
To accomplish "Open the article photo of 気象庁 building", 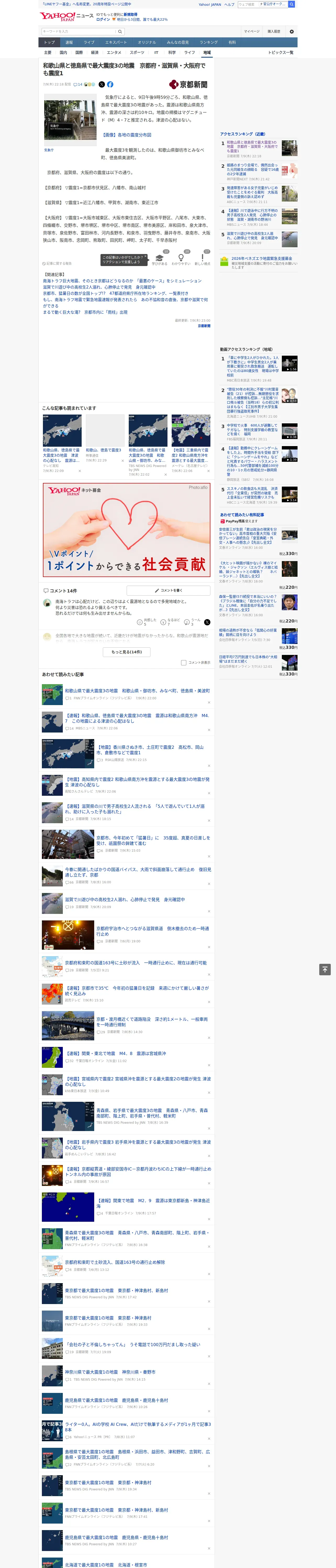I will [x=70, y=119].
